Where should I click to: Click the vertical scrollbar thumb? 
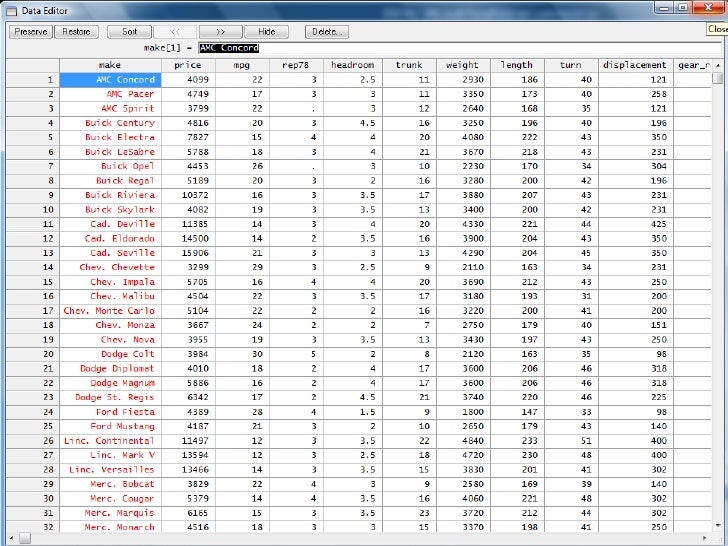(x=718, y=78)
